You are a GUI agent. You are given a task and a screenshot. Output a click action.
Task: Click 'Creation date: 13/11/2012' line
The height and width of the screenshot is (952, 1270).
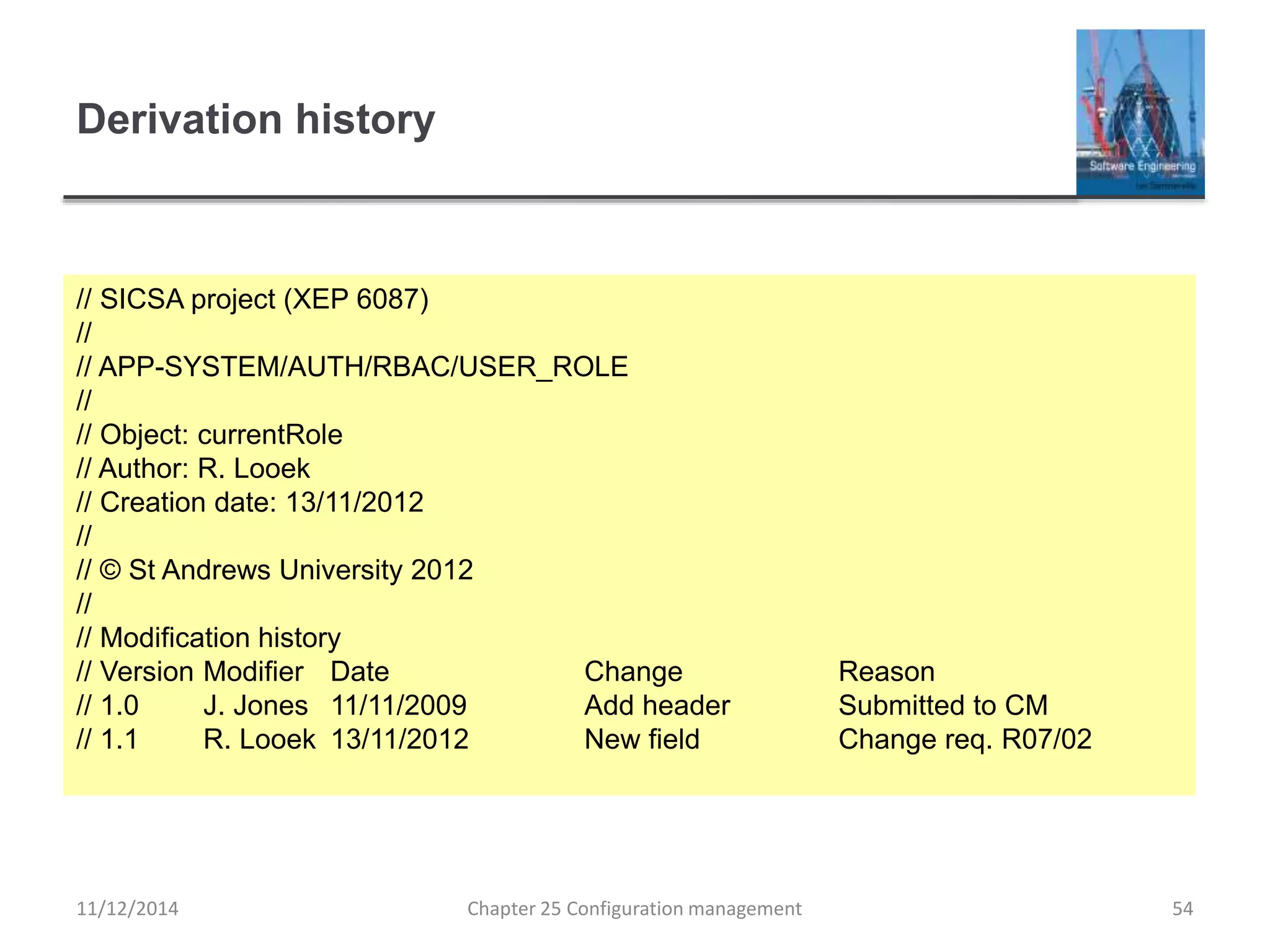click(x=262, y=503)
